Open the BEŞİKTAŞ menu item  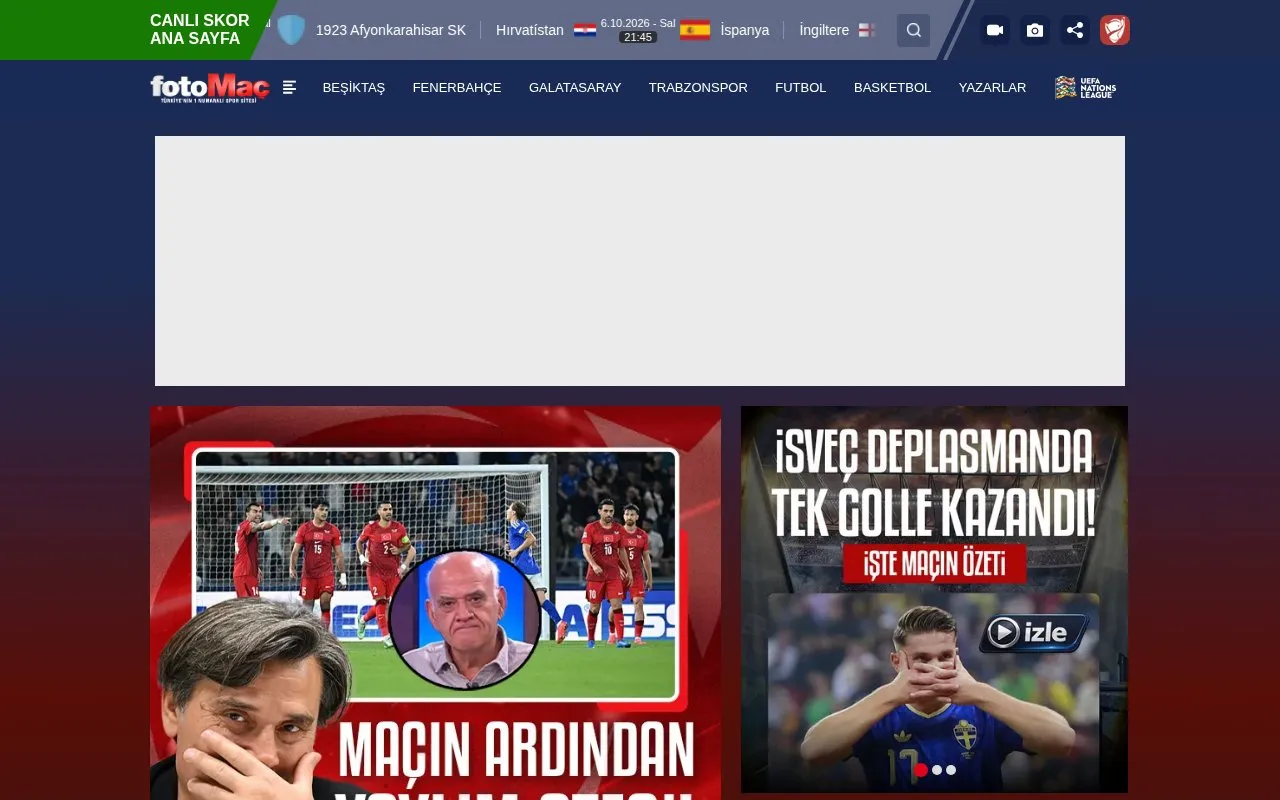(x=354, y=88)
